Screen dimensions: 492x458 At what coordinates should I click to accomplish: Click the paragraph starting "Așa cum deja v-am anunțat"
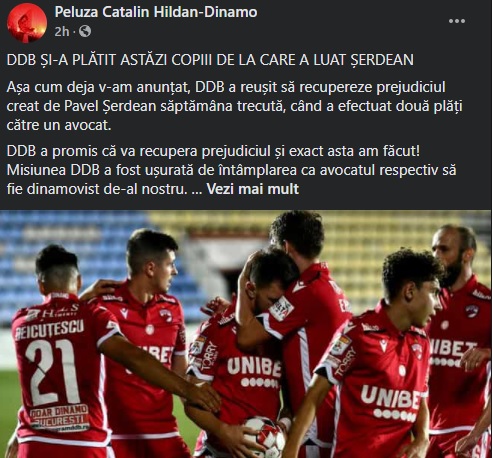pyautogui.click(x=235, y=106)
